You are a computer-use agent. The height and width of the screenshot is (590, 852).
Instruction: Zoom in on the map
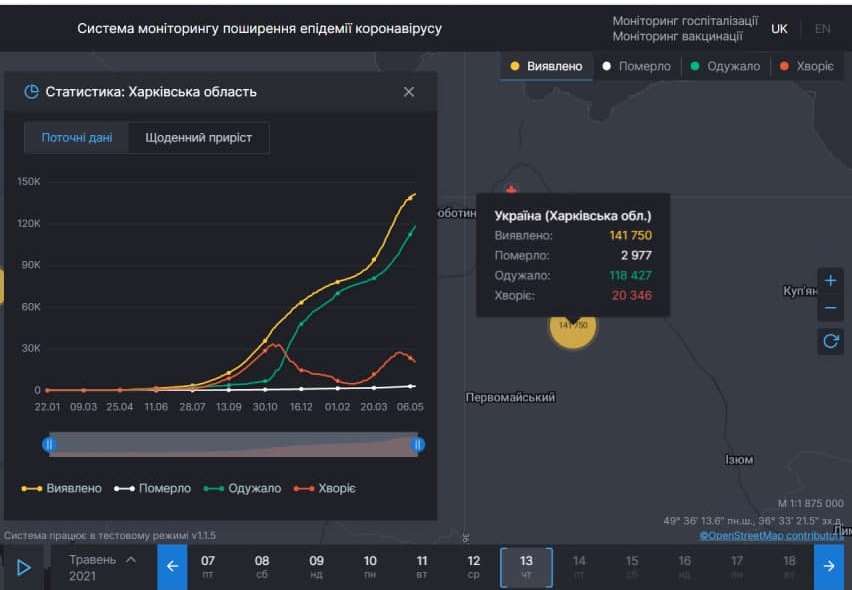[x=830, y=280]
